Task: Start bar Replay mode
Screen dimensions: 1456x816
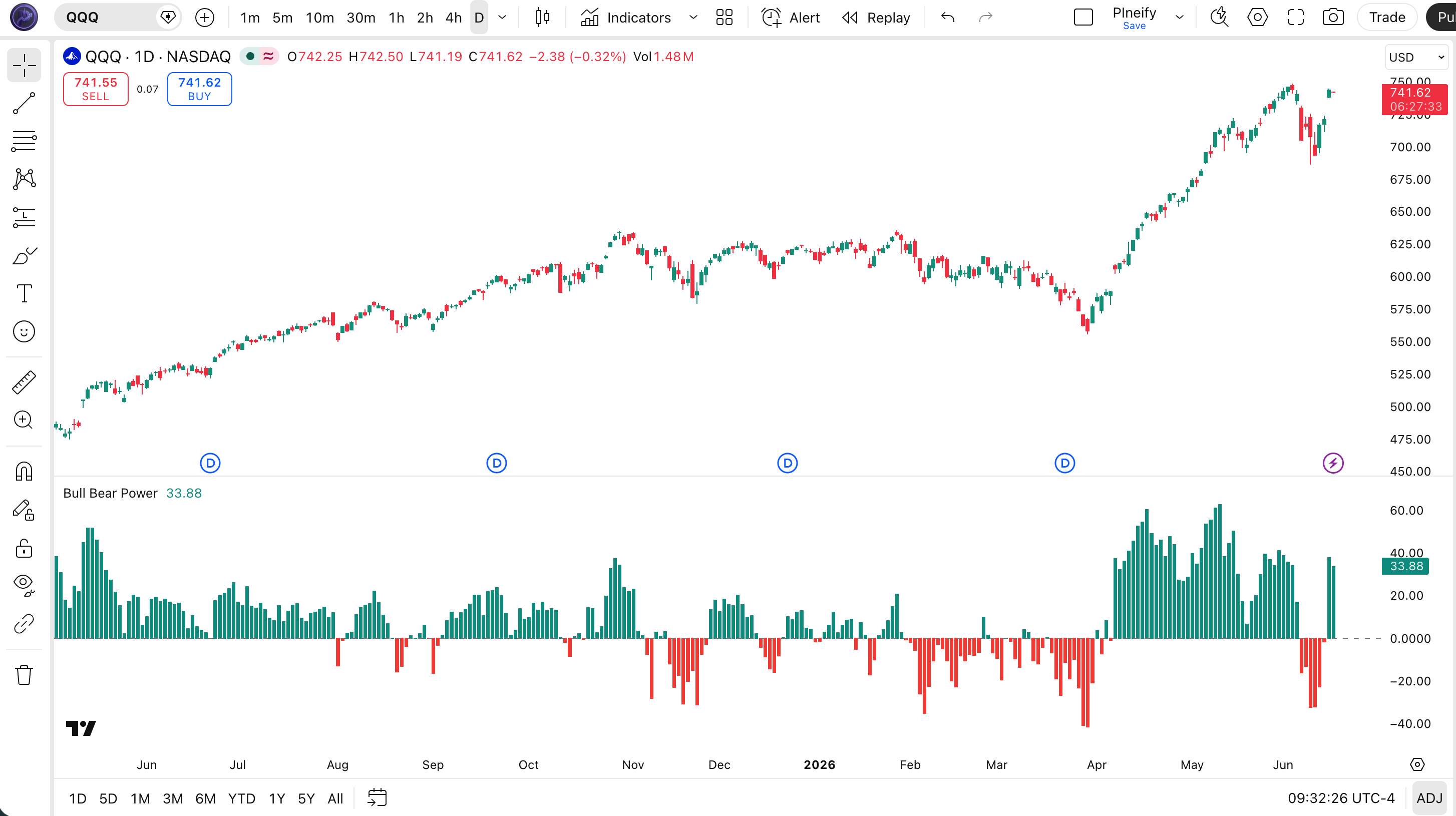Action: pyautogui.click(x=876, y=18)
